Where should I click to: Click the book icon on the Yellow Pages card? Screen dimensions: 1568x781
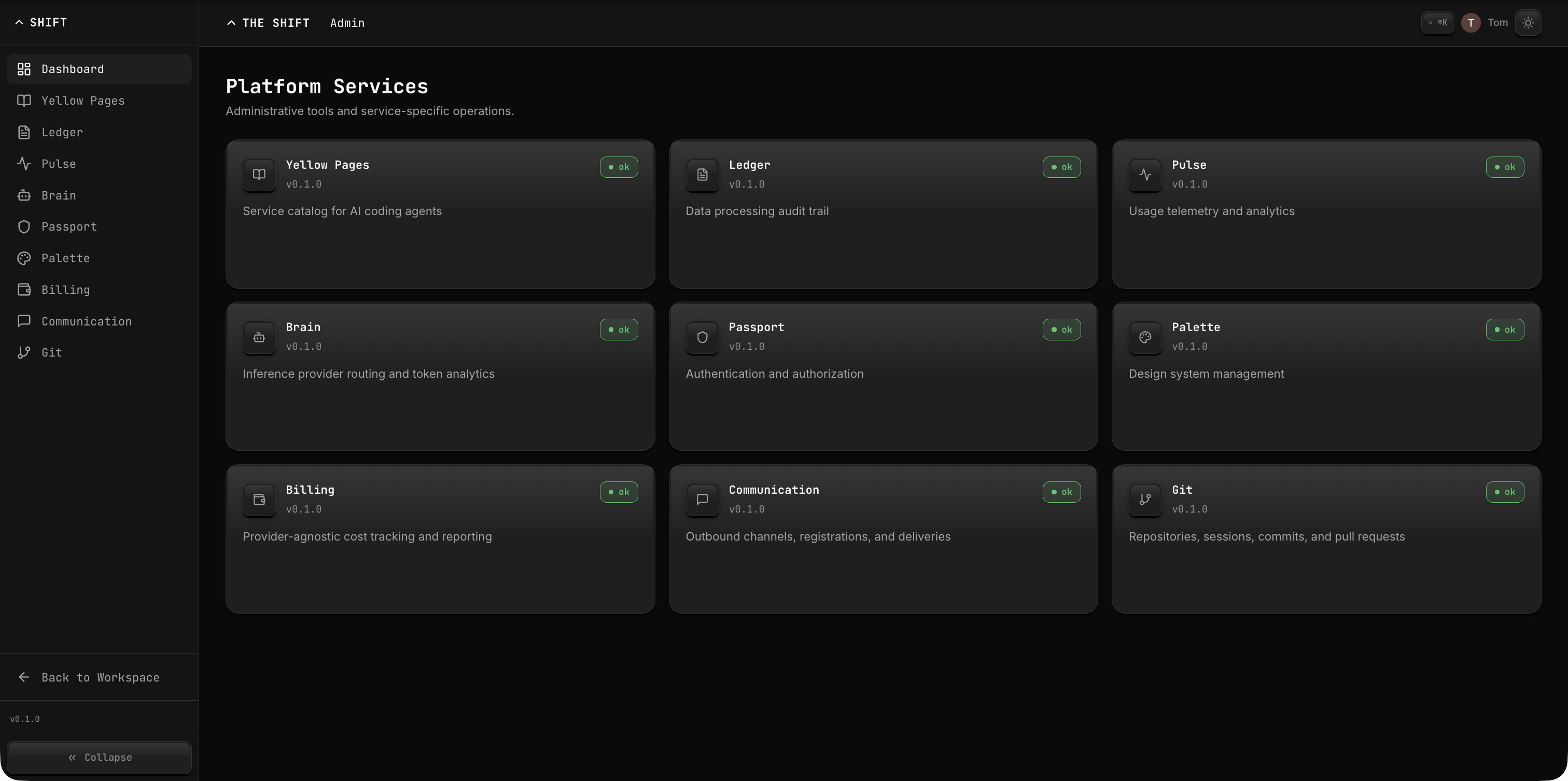259,175
